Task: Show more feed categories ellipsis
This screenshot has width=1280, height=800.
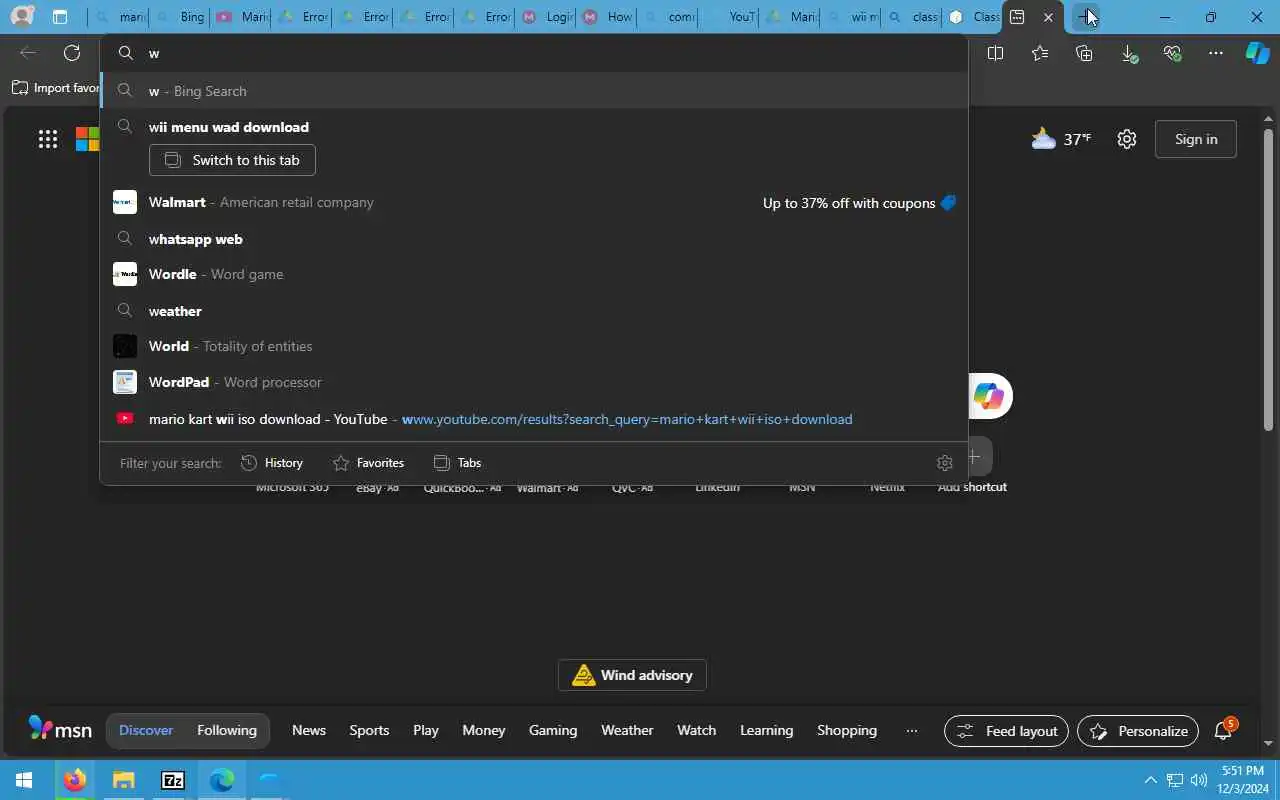Action: click(x=911, y=731)
